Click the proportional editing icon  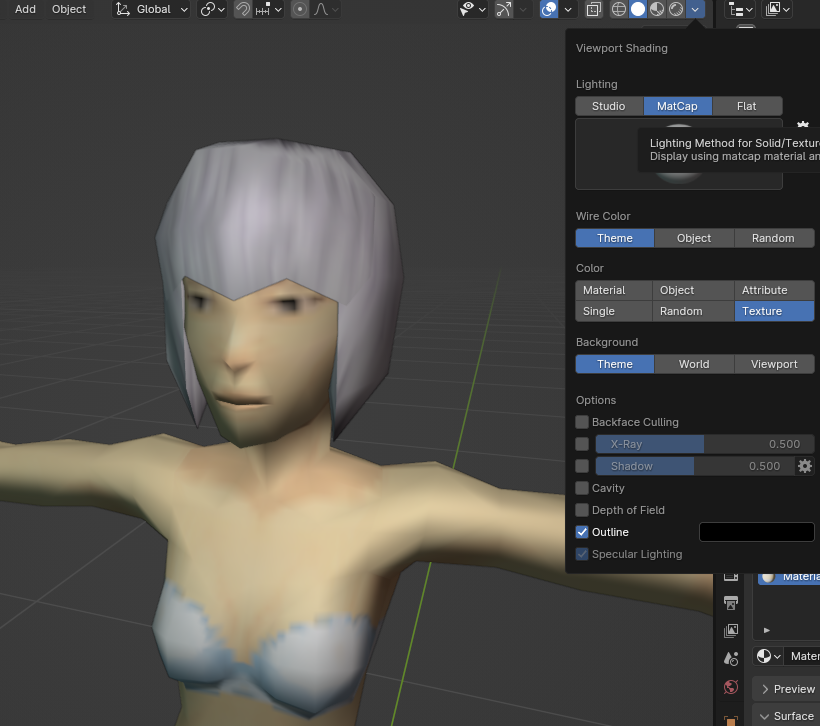299,9
